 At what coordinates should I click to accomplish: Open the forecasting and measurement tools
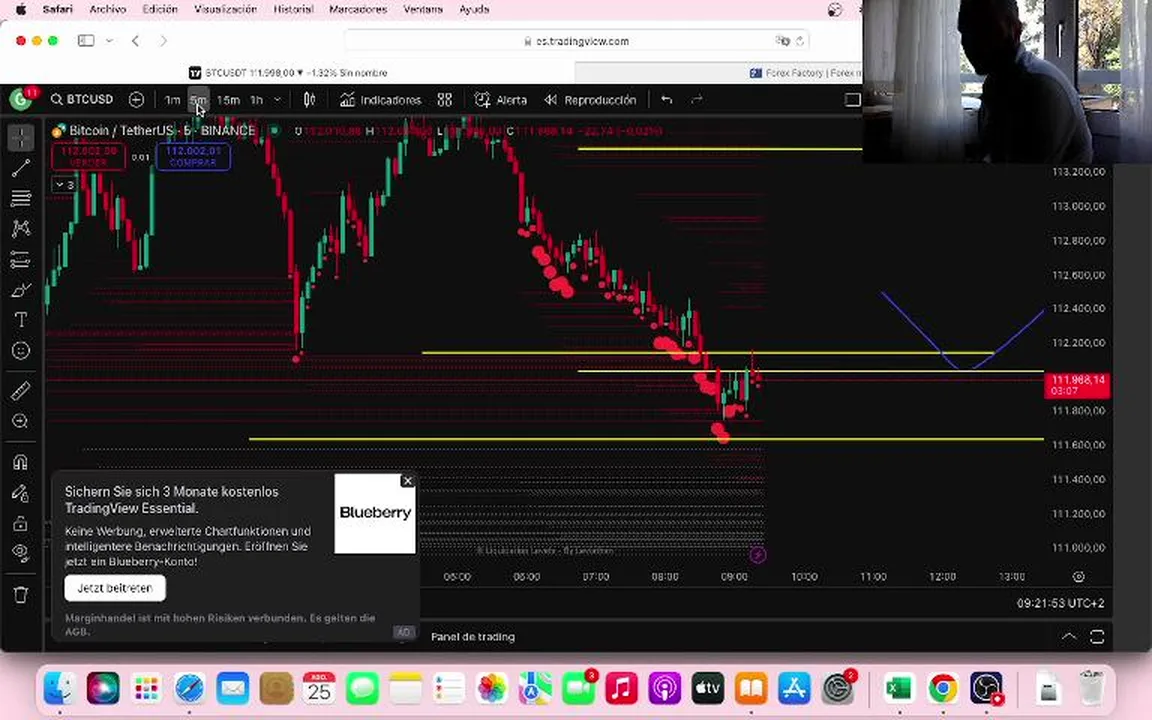point(21,259)
